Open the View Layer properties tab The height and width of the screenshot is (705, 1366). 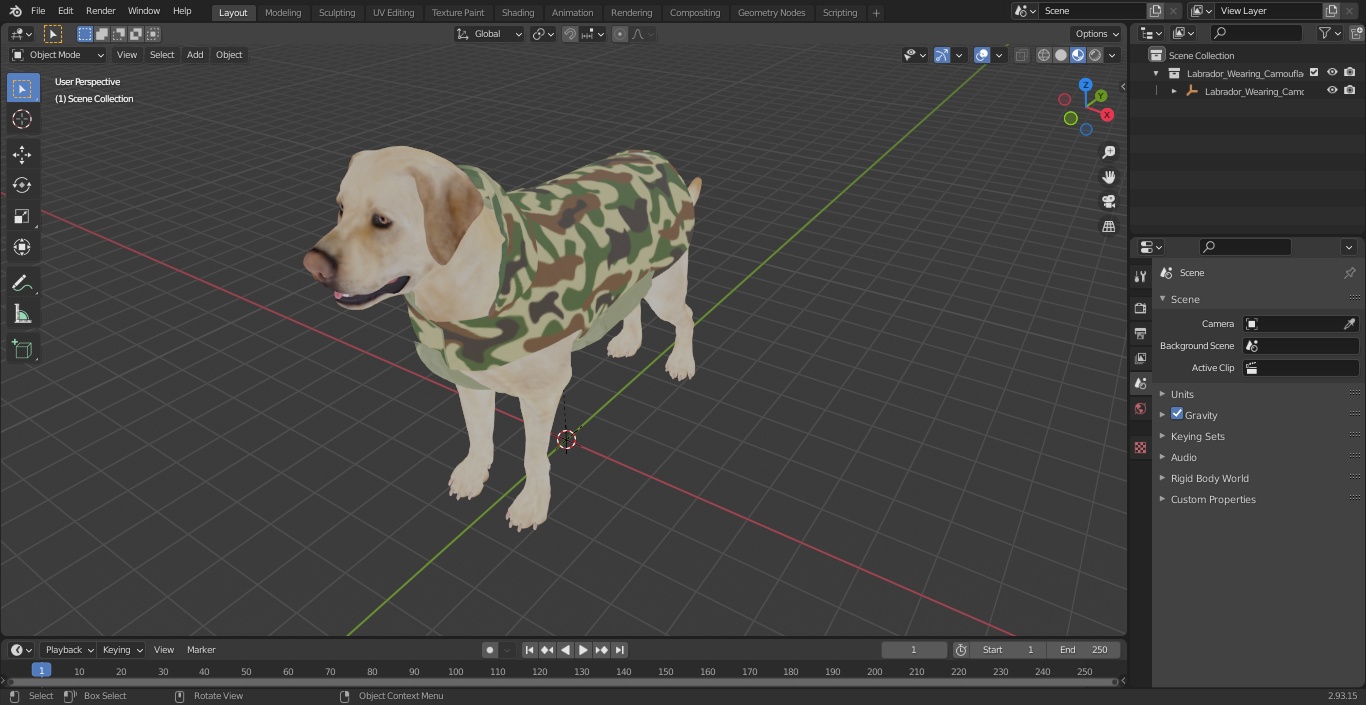1140,358
